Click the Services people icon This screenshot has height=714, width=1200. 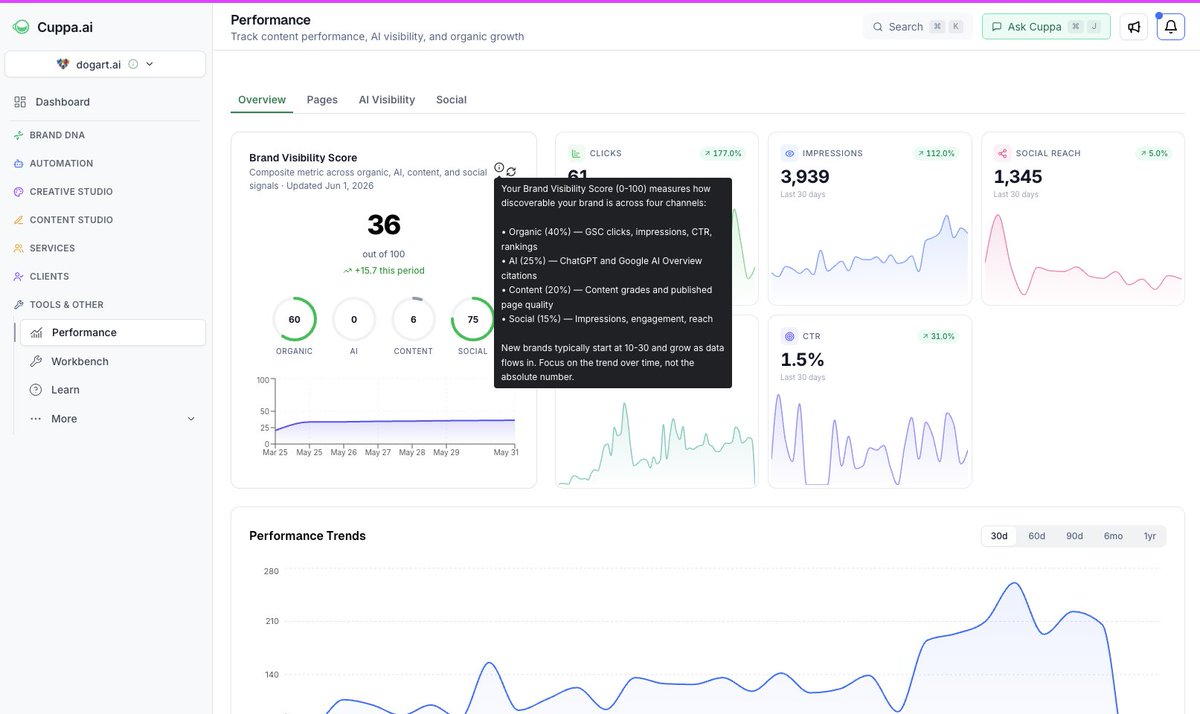coord(19,248)
